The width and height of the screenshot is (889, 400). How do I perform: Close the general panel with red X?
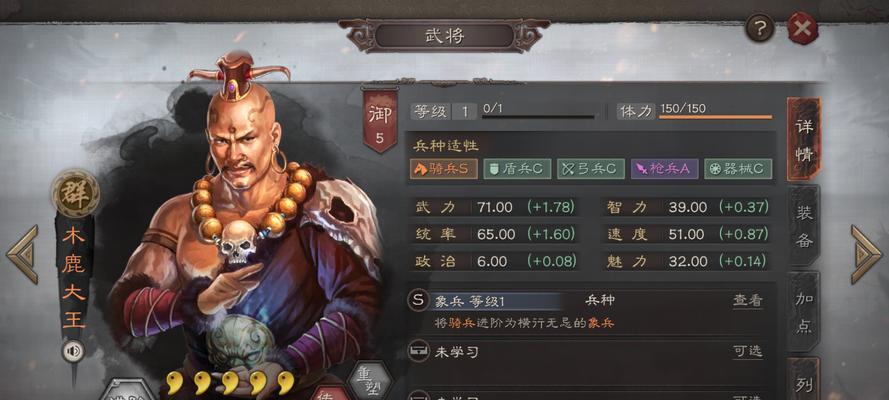click(x=802, y=28)
